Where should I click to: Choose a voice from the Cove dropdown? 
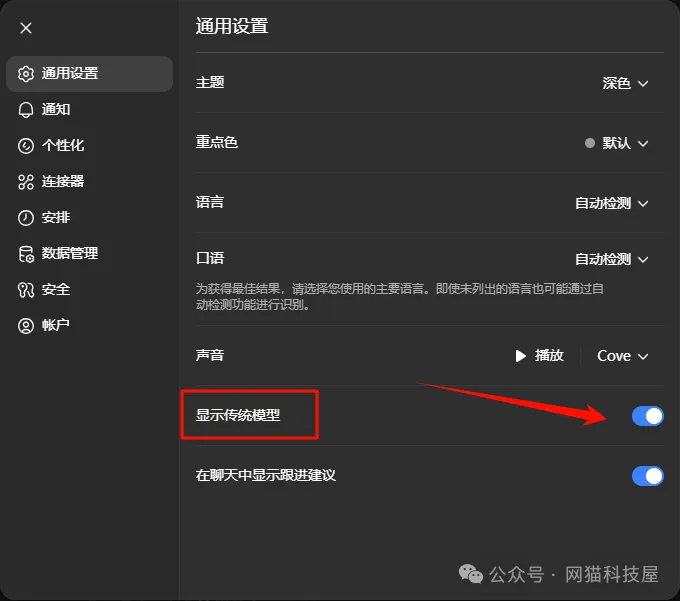coord(622,356)
